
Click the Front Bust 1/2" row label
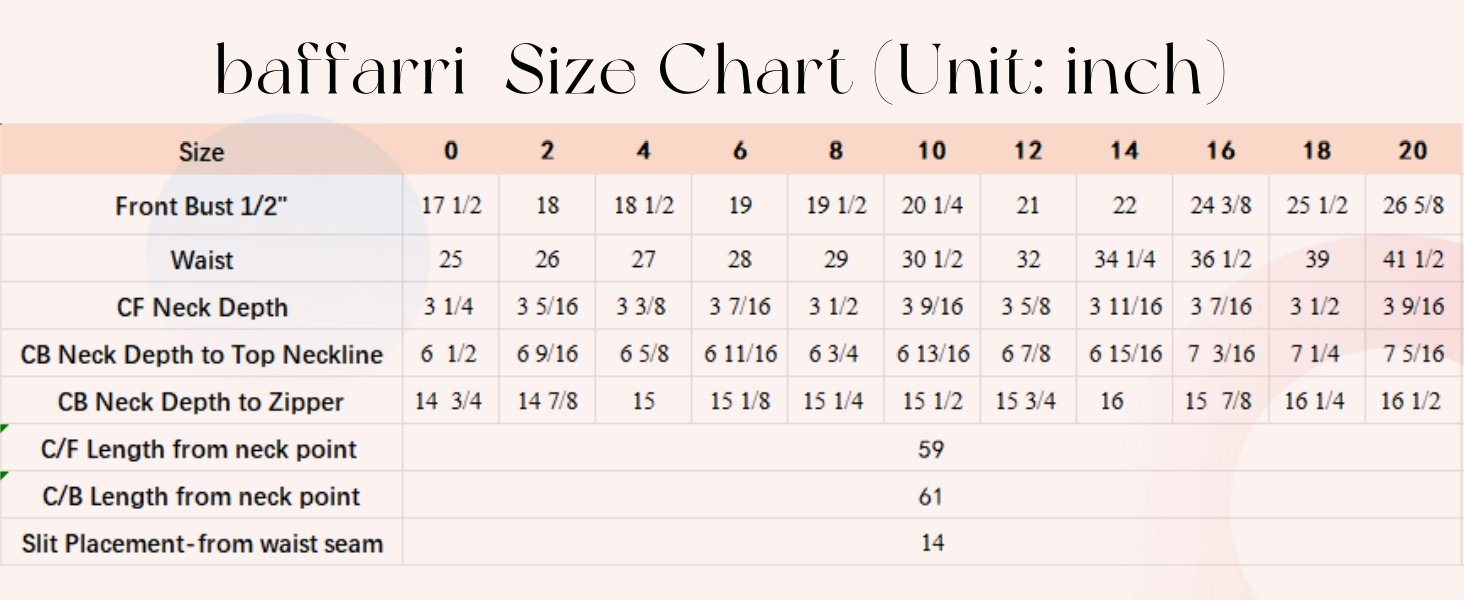coord(200,207)
